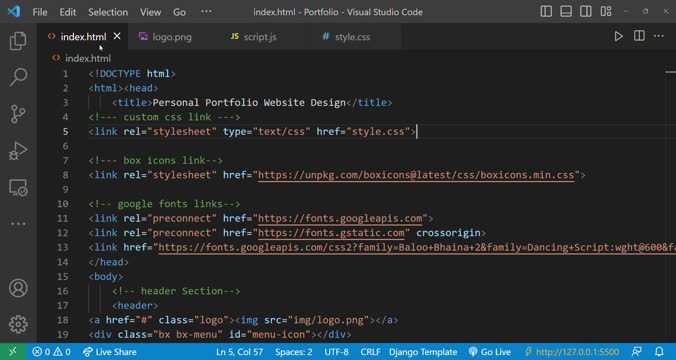Image resolution: width=676 pixels, height=360 pixels.
Task: Click the Run play button in editor
Action: coord(618,36)
